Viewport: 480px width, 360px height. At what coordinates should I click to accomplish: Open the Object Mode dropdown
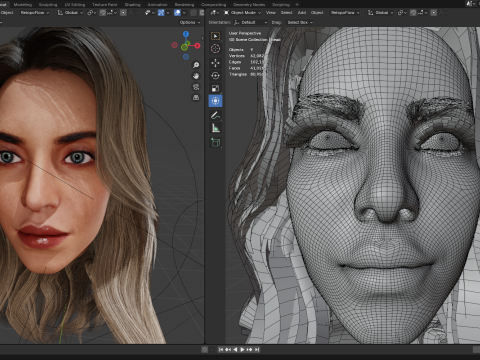pyautogui.click(x=243, y=13)
